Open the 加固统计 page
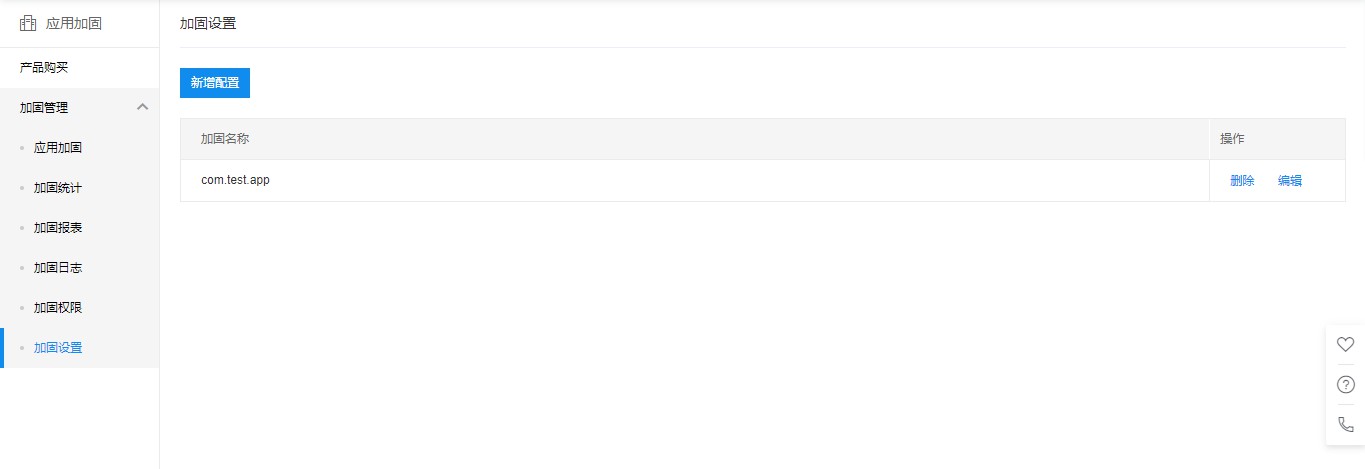 tap(58, 187)
